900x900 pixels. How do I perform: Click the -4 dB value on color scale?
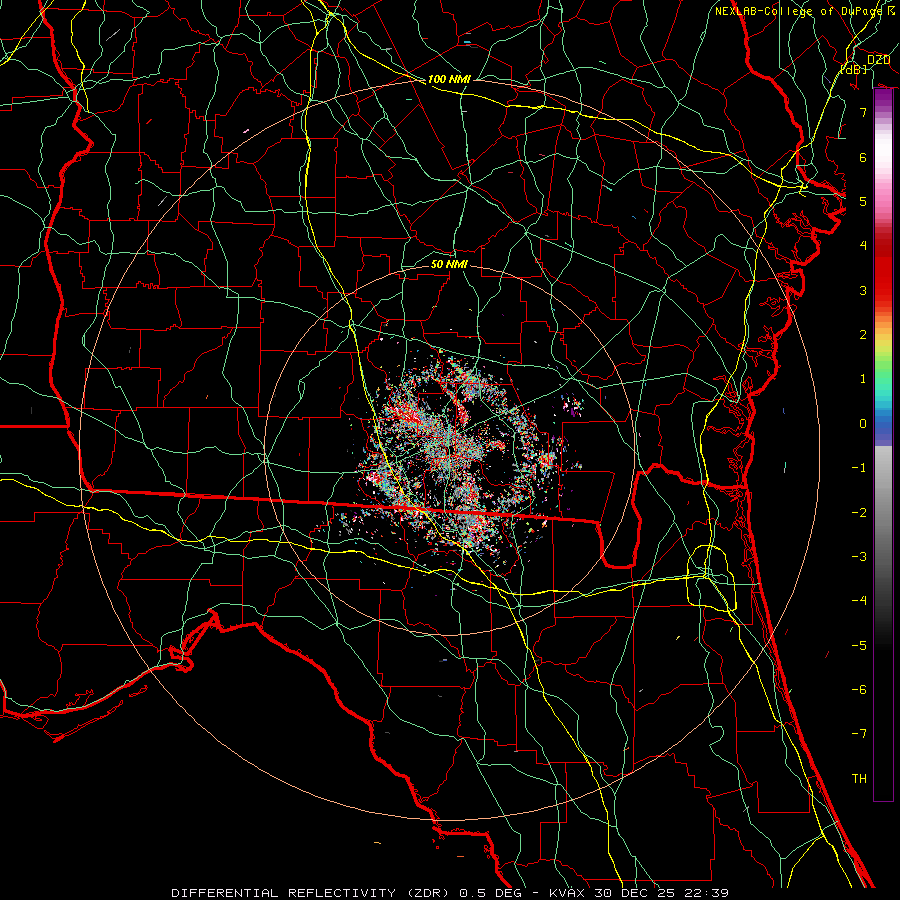859,601
